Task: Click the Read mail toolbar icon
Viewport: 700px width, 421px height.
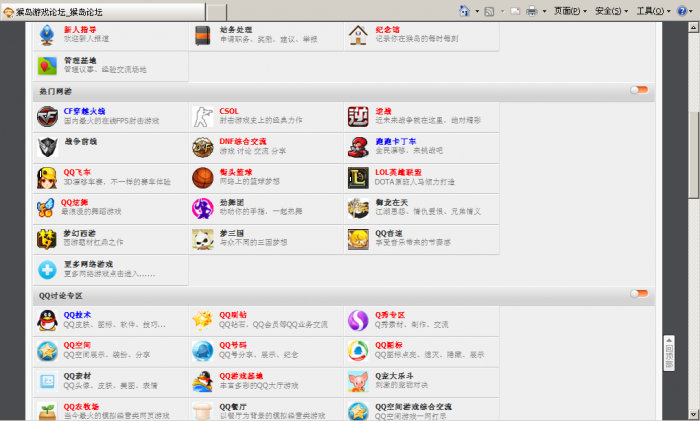Action: pyautogui.click(x=515, y=11)
